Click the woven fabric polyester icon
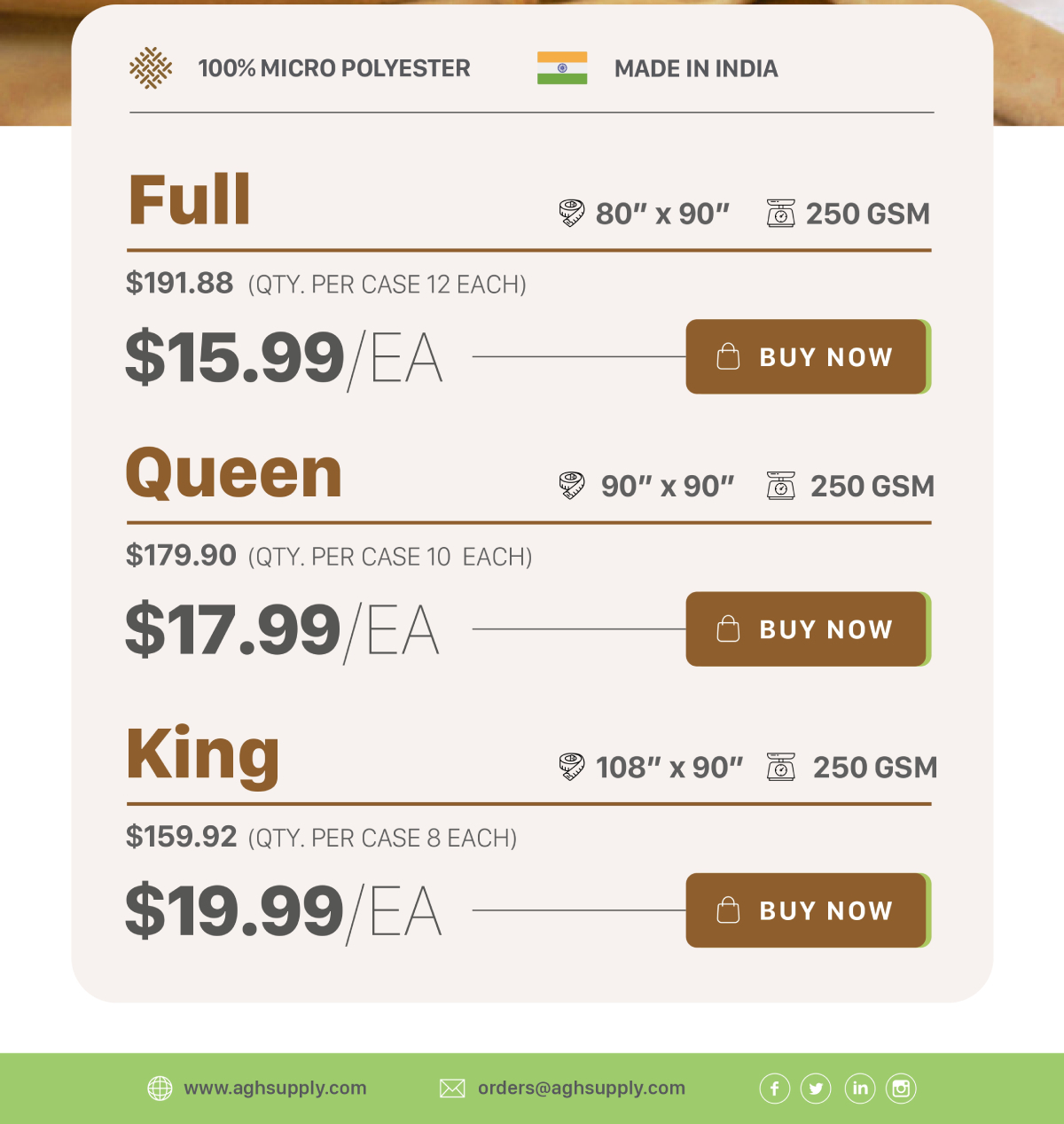The image size is (1064, 1124). tap(151, 68)
